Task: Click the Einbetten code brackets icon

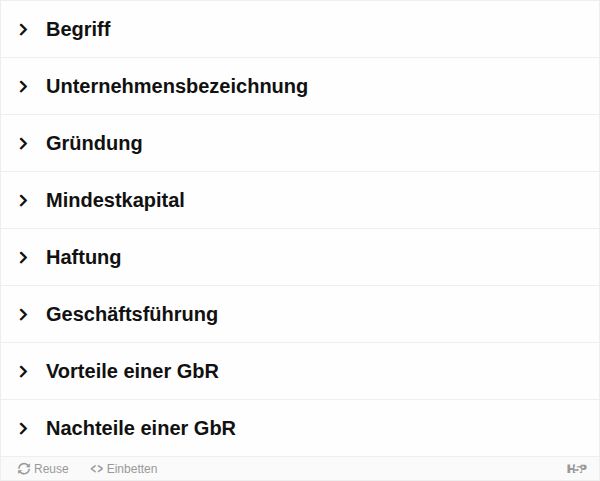Action: (96, 469)
